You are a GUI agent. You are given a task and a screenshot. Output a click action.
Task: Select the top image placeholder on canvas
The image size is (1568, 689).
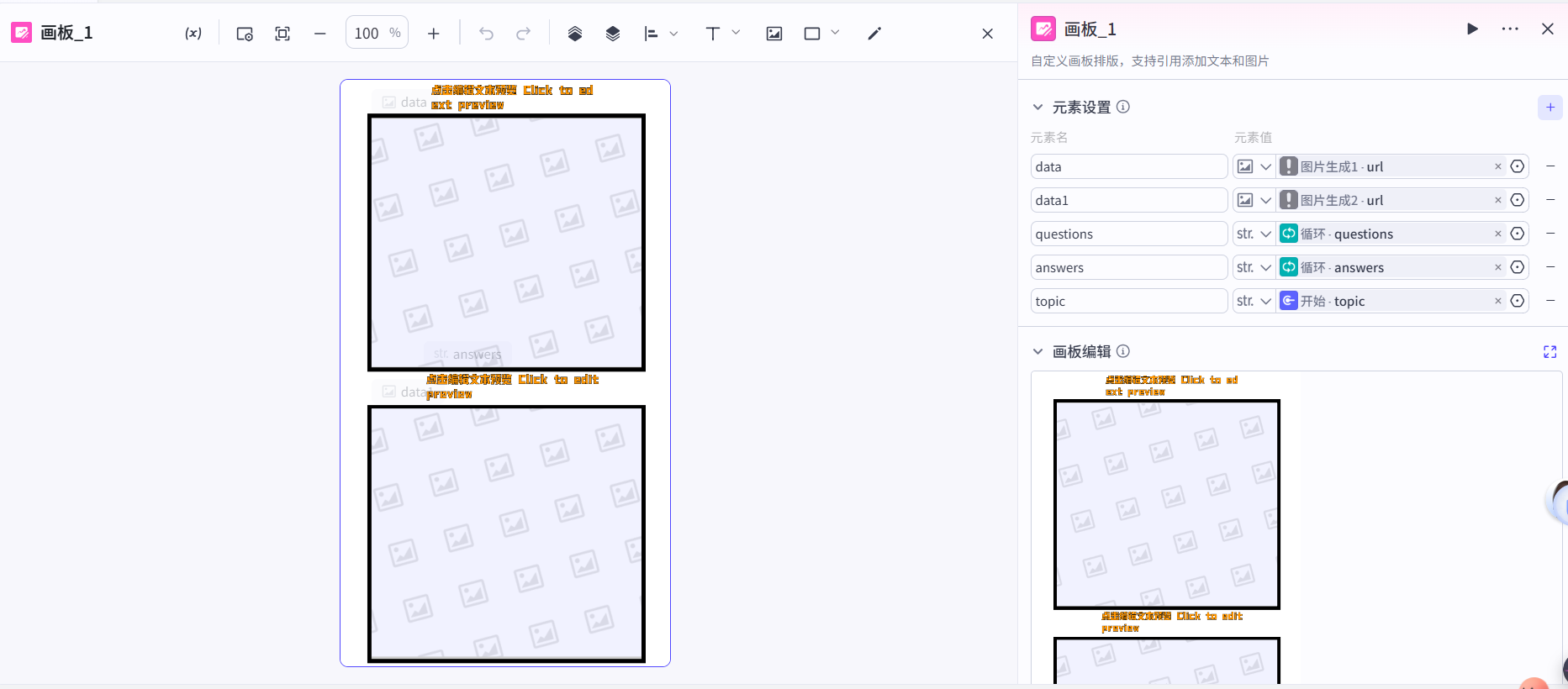pyautogui.click(x=506, y=242)
